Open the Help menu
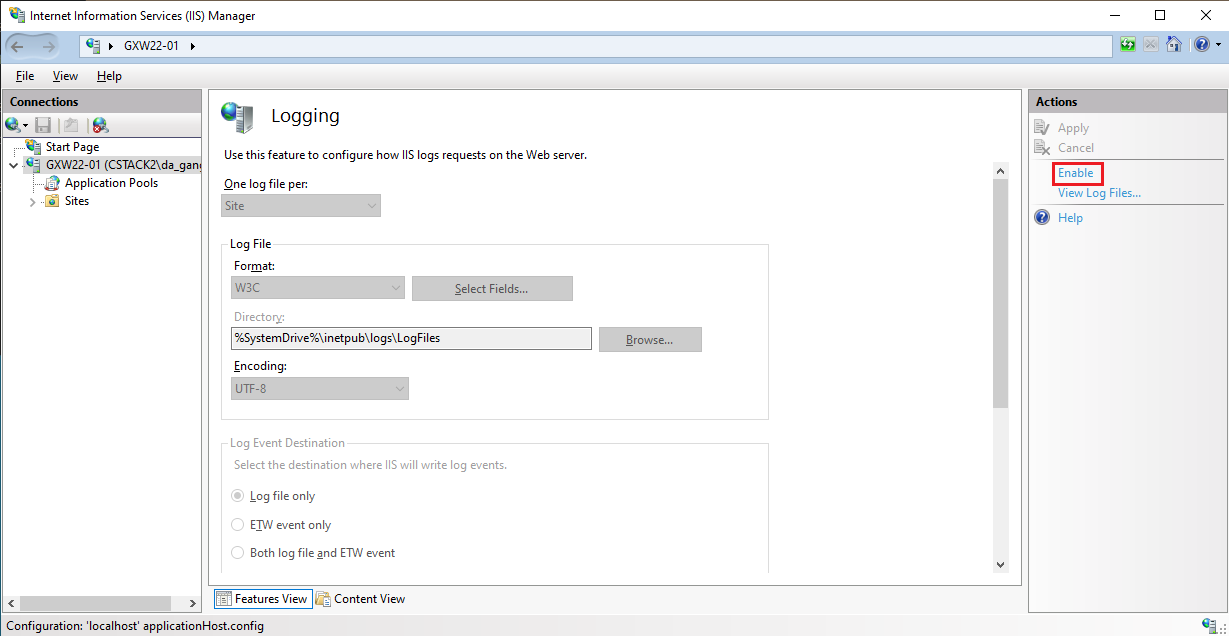 109,76
